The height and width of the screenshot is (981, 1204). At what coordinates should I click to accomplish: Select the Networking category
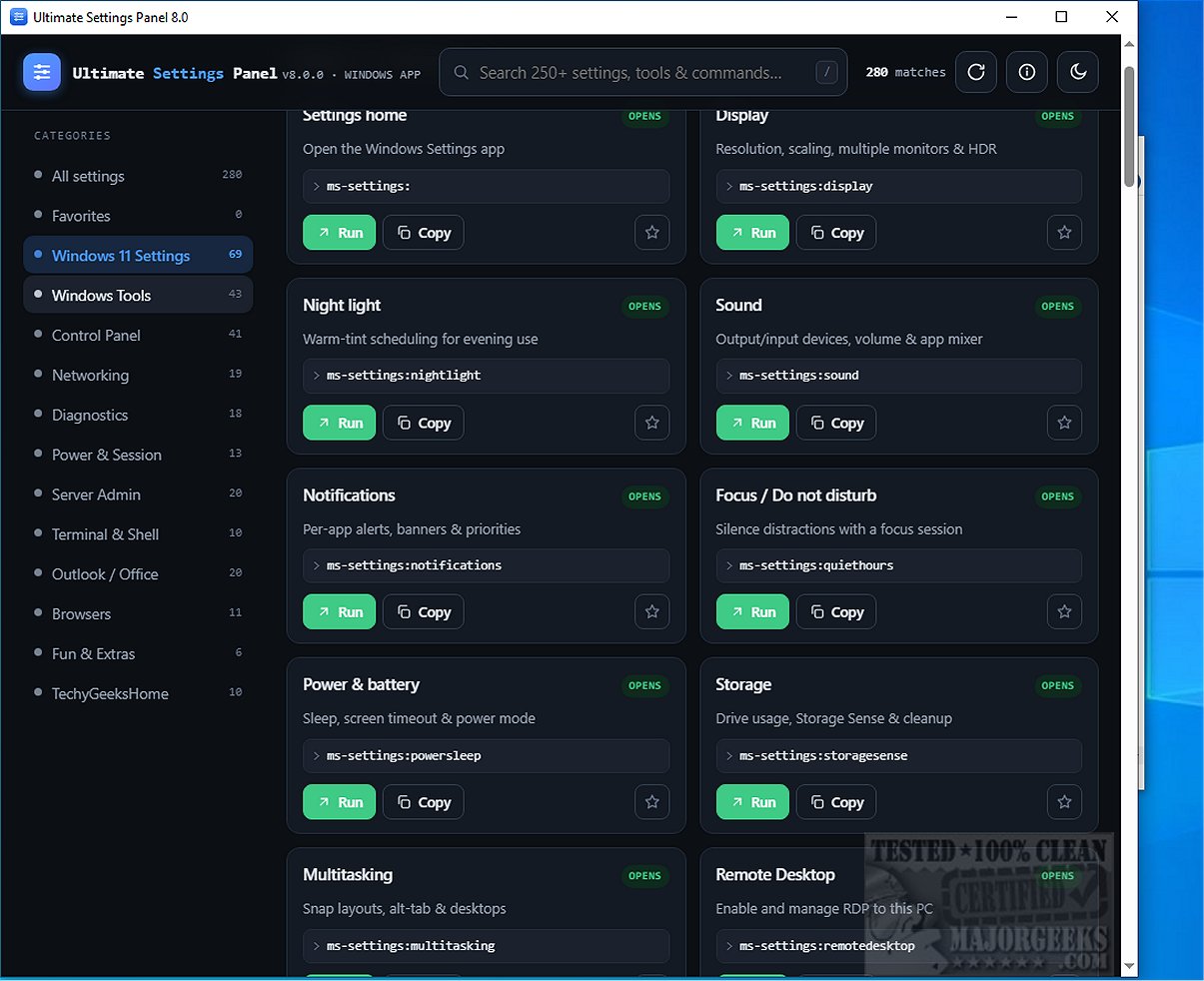pyautogui.click(x=138, y=375)
